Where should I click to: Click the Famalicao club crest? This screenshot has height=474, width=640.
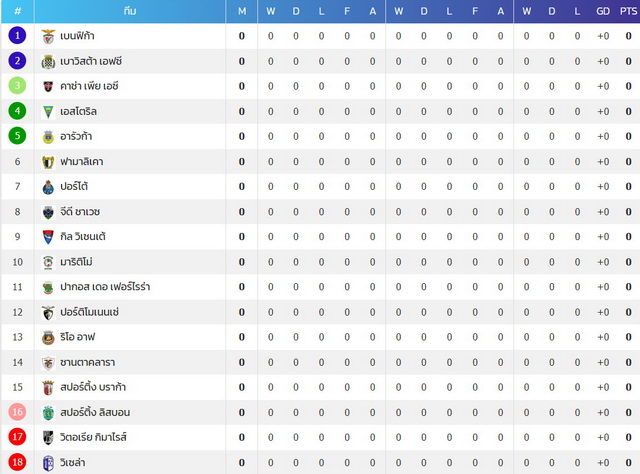(x=48, y=162)
